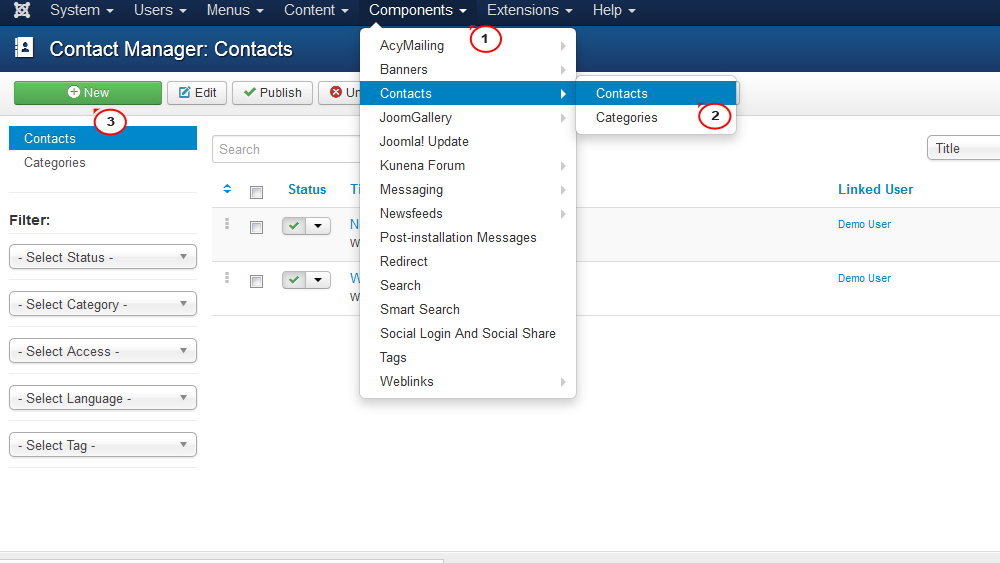
Task: Open Demo User link in second row
Action: (864, 278)
